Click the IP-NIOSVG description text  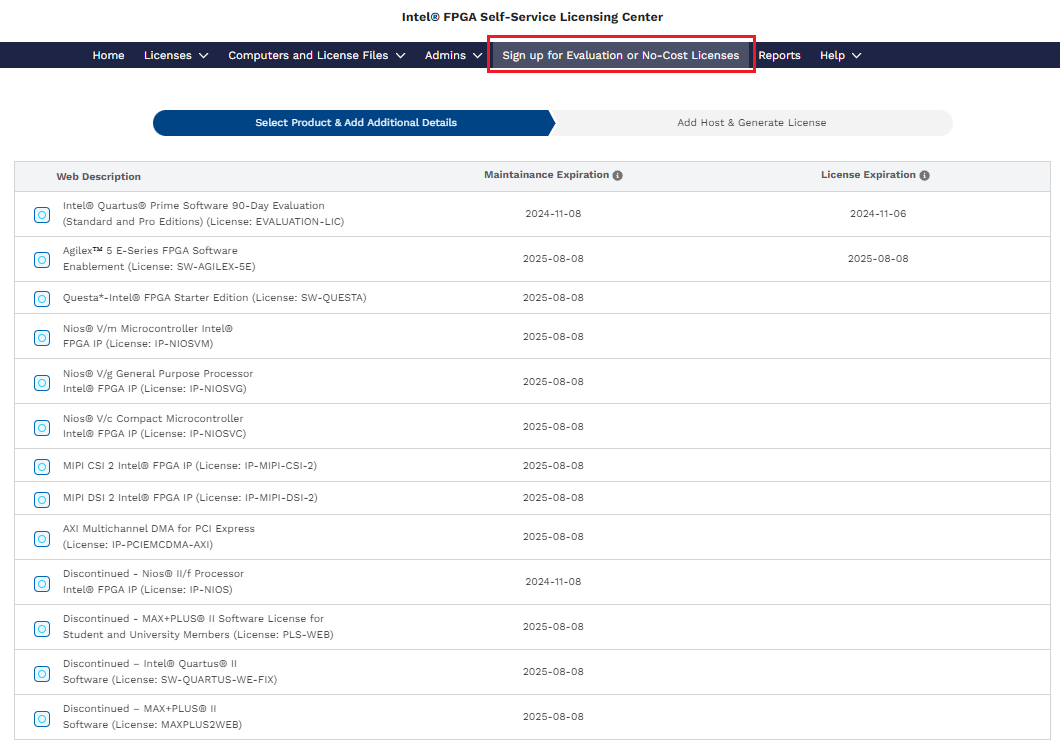coord(158,381)
